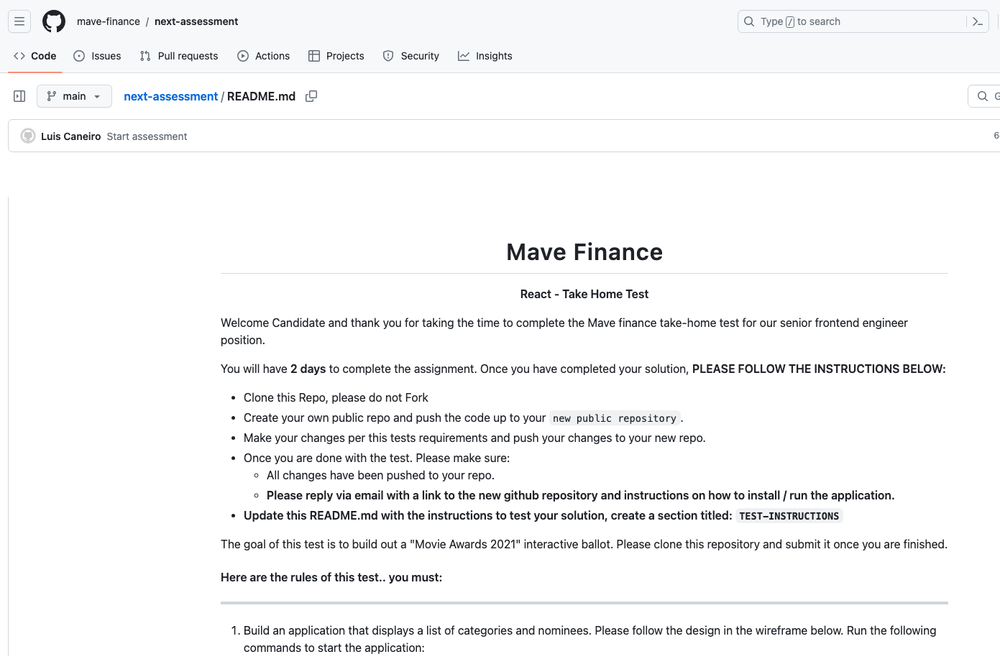Toggle the file tree side panel
Viewport: 1000px width, 656px height.
pyautogui.click(x=18, y=96)
